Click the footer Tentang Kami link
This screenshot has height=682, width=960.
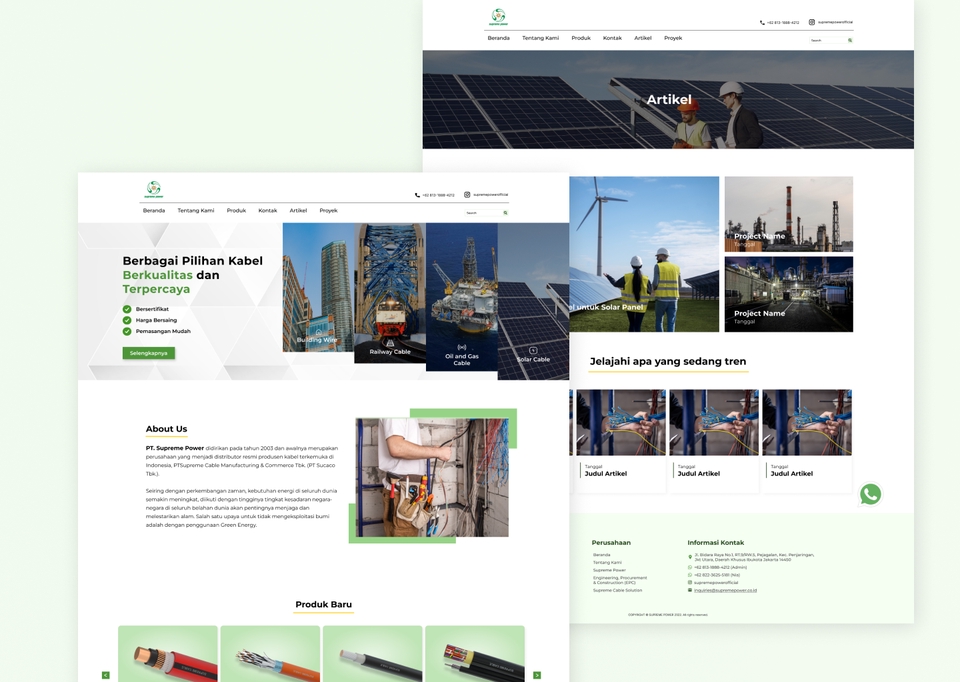click(607, 562)
